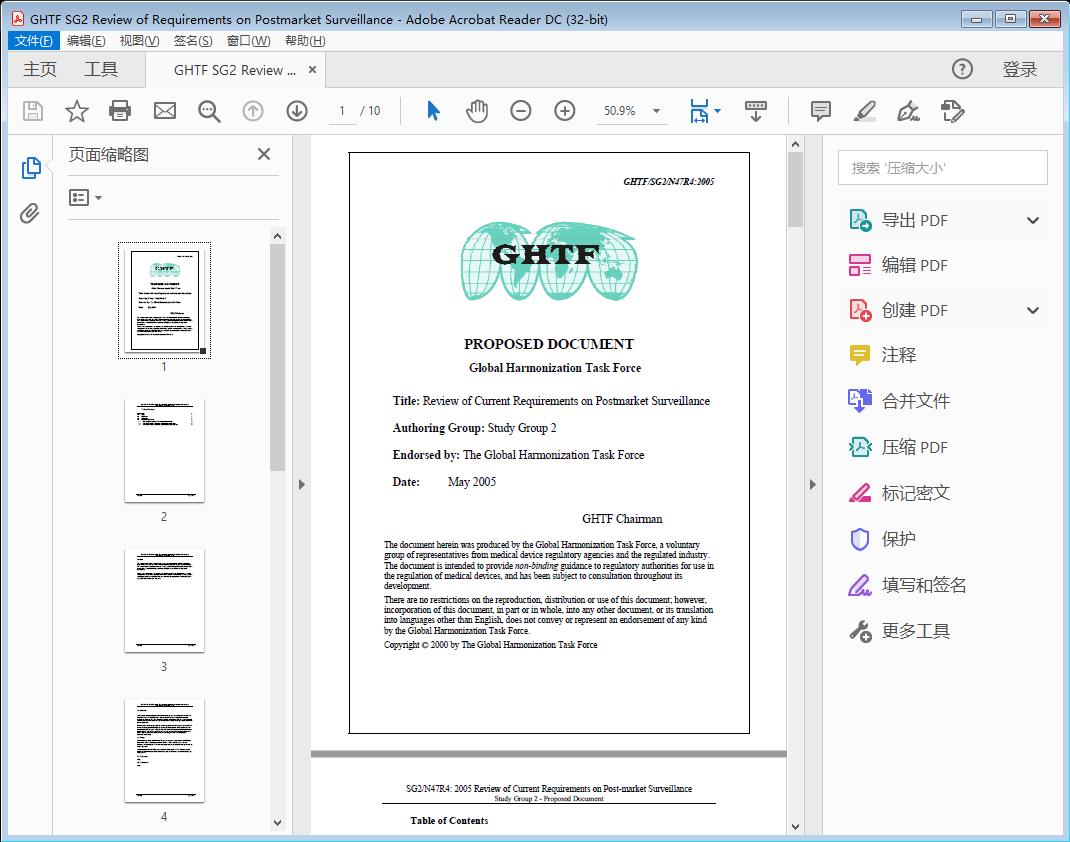Open fit page options dropdown arrow
This screenshot has width=1070, height=842.
[717, 111]
